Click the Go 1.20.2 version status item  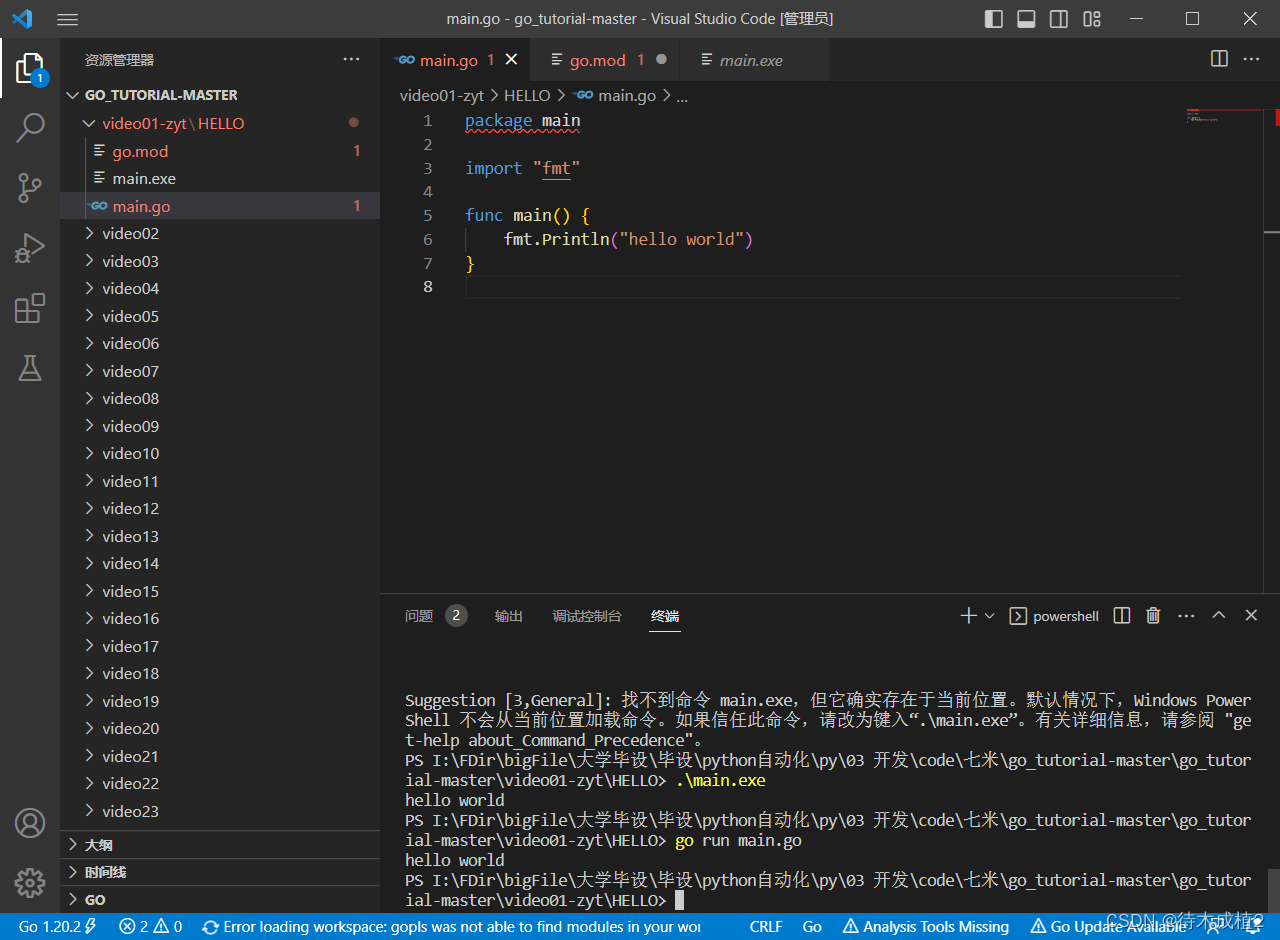point(57,927)
